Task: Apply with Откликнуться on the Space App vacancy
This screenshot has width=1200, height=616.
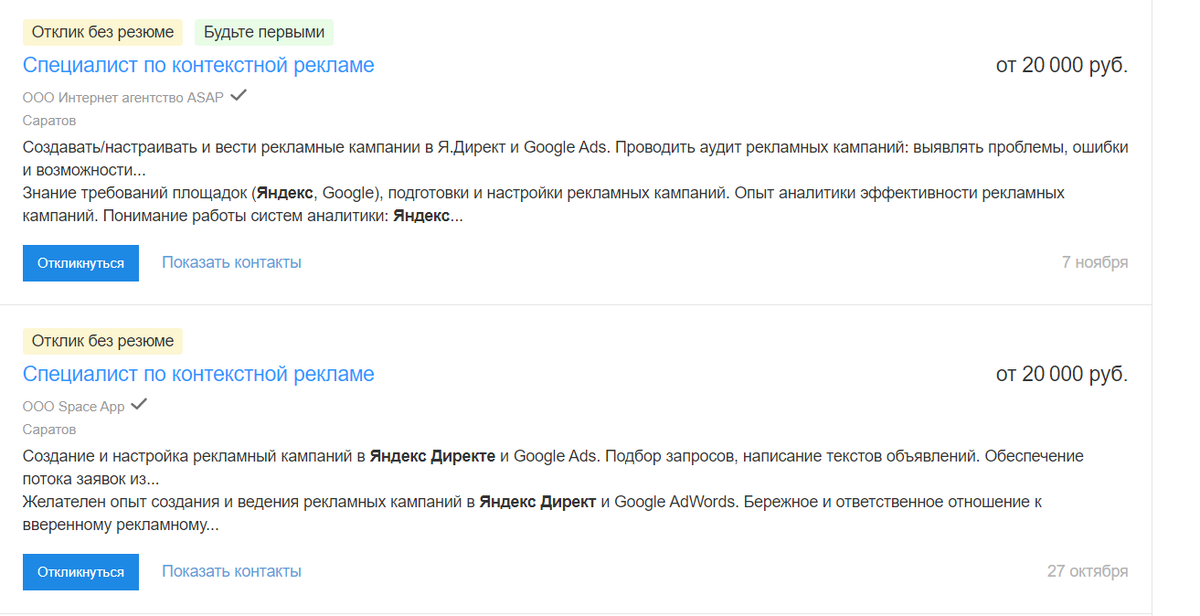Action: 81,572
